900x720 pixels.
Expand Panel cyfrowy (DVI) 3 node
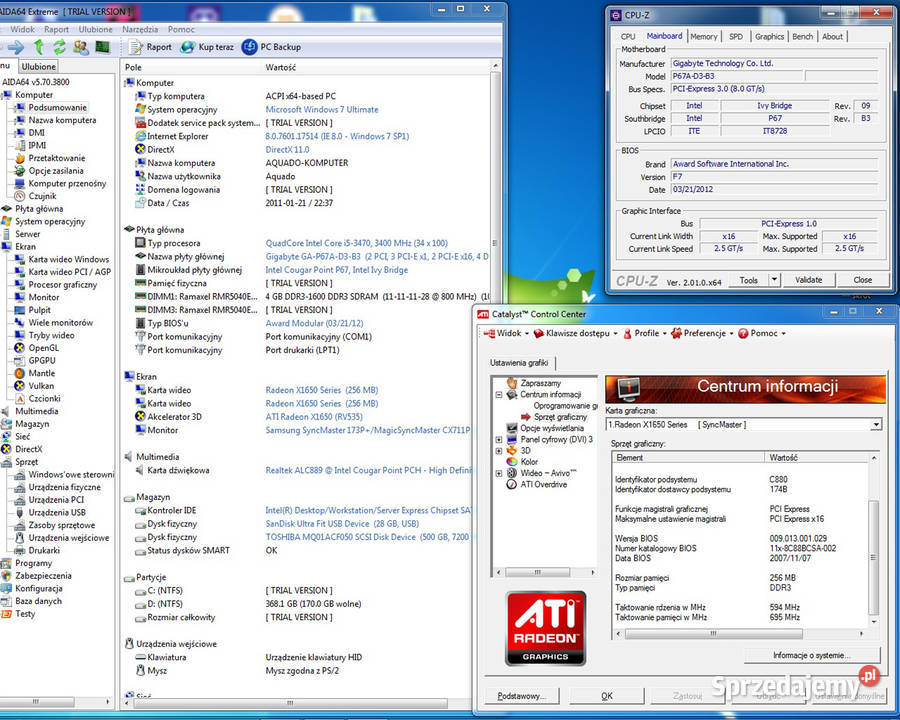pos(499,439)
